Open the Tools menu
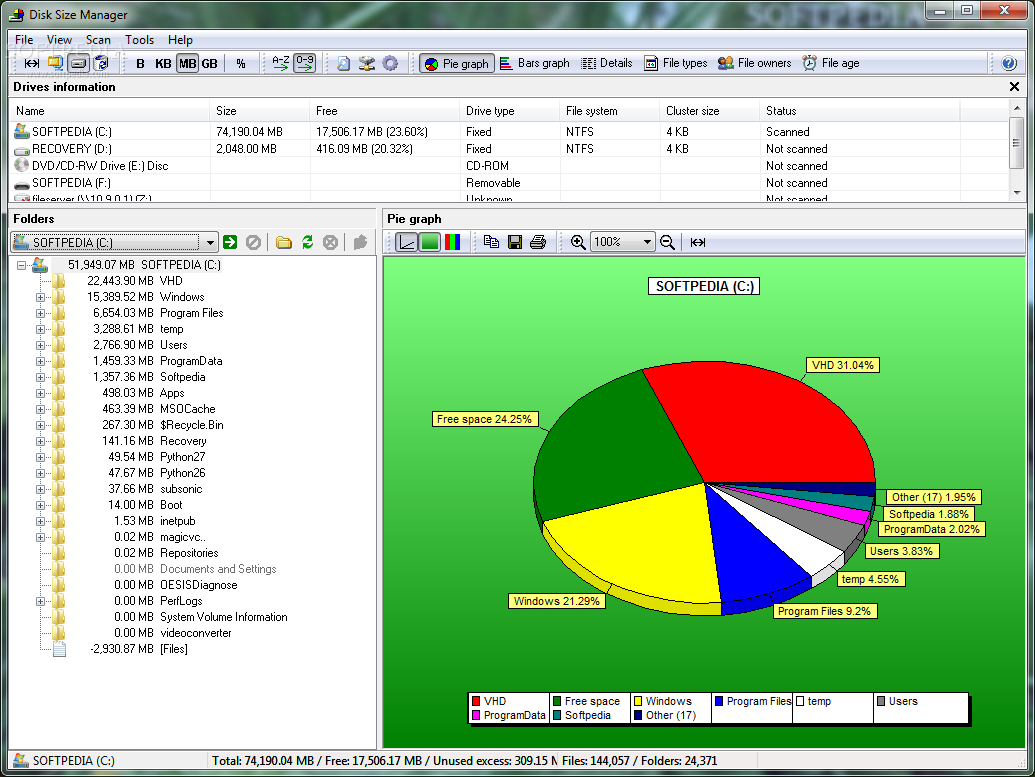1035x777 pixels. pyautogui.click(x=139, y=40)
